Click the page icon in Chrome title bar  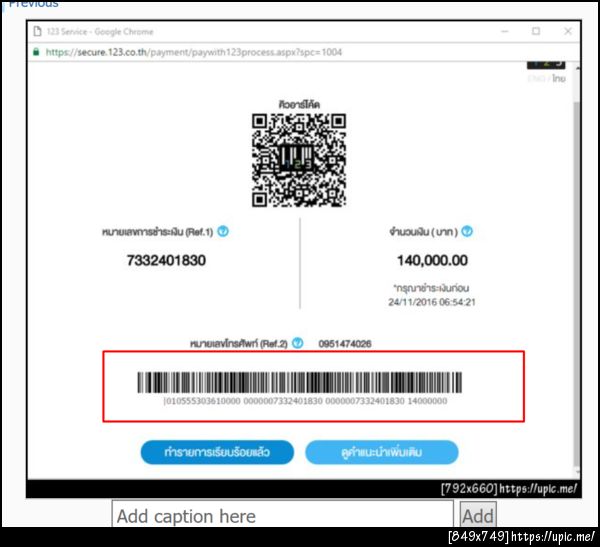37,31
